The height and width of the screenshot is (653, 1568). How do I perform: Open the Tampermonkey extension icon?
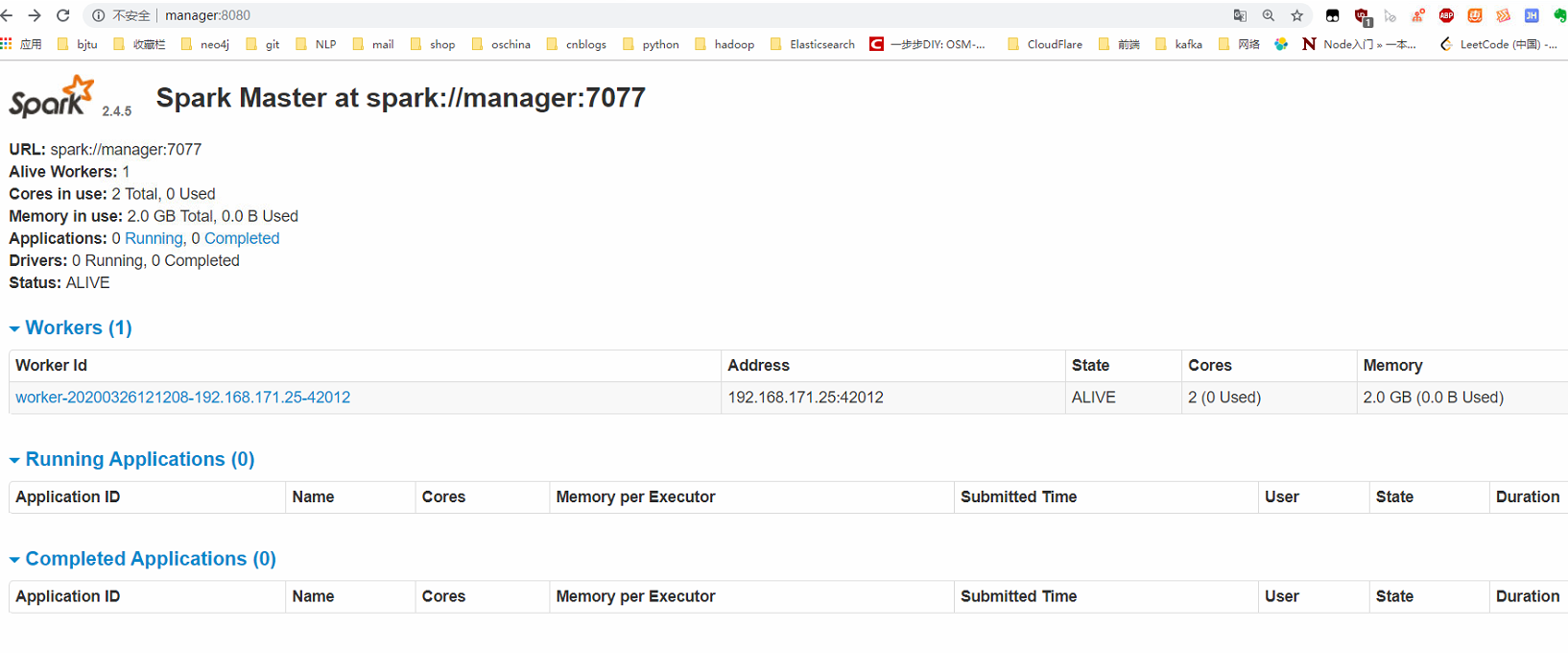(1333, 15)
